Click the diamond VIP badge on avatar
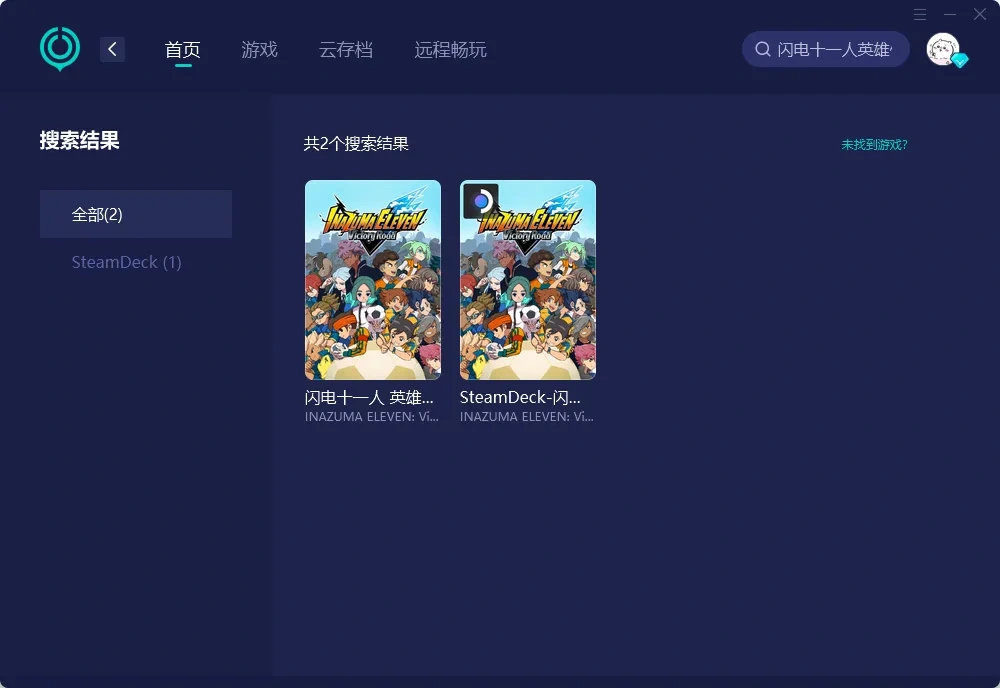This screenshot has width=1000, height=688. pos(960,61)
